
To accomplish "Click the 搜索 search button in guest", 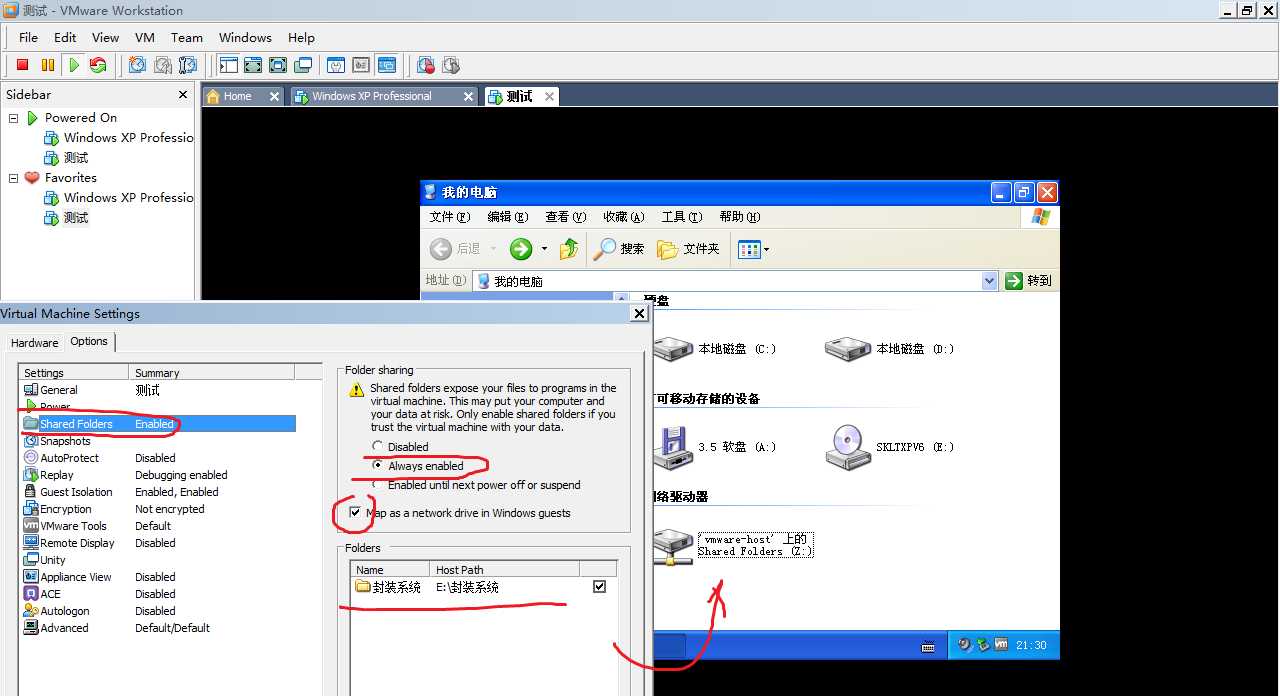I will click(620, 249).
